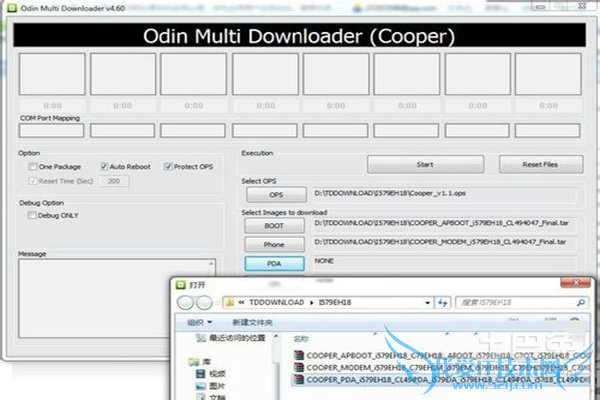Click the Phone file path field

coord(444,244)
